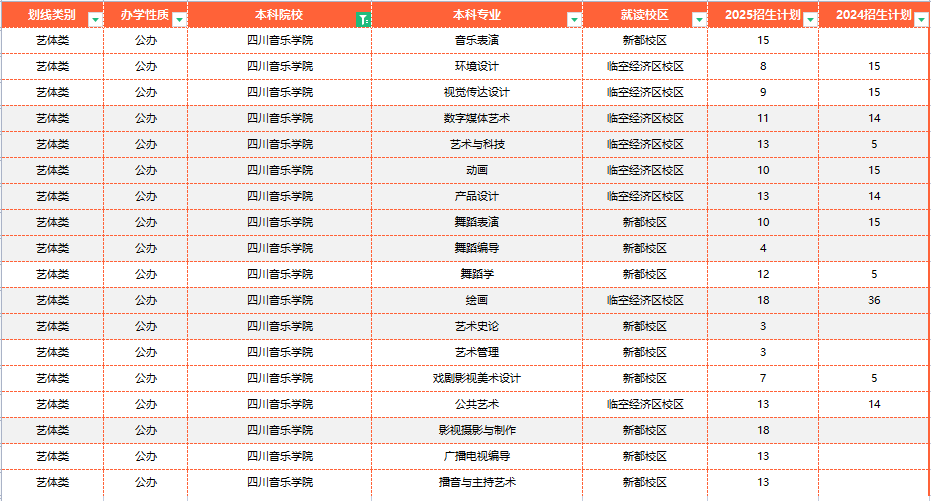The height and width of the screenshot is (501, 931).
Task: Select 2024 plan value 5 for 艺术与科技
Action: (874, 144)
